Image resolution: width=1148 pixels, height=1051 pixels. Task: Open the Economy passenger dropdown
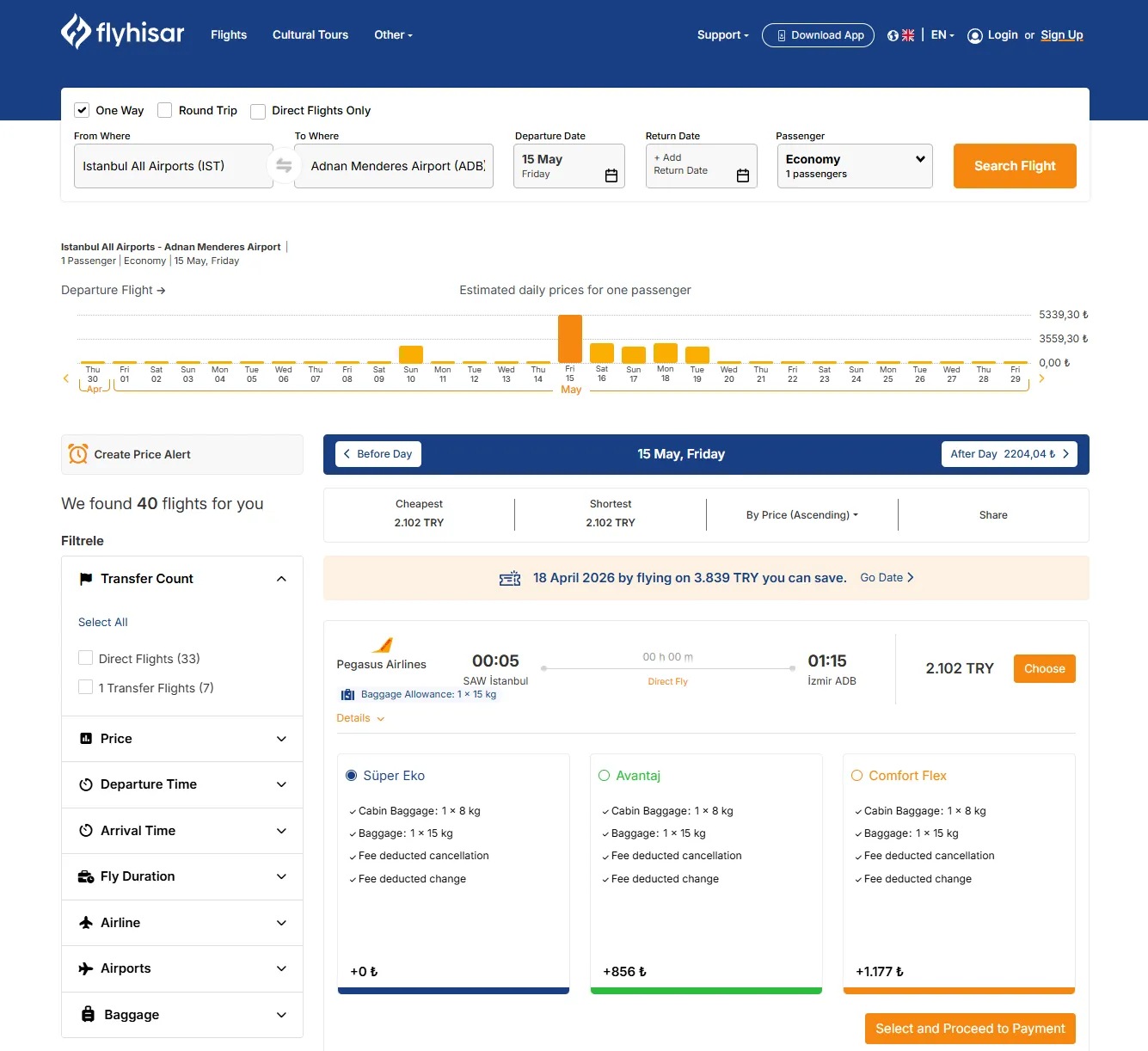pyautogui.click(x=854, y=165)
